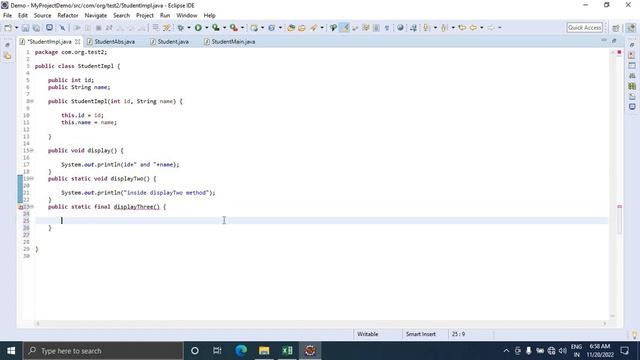Open the Window menu
This screenshot has width=640, height=360.
click(187, 16)
